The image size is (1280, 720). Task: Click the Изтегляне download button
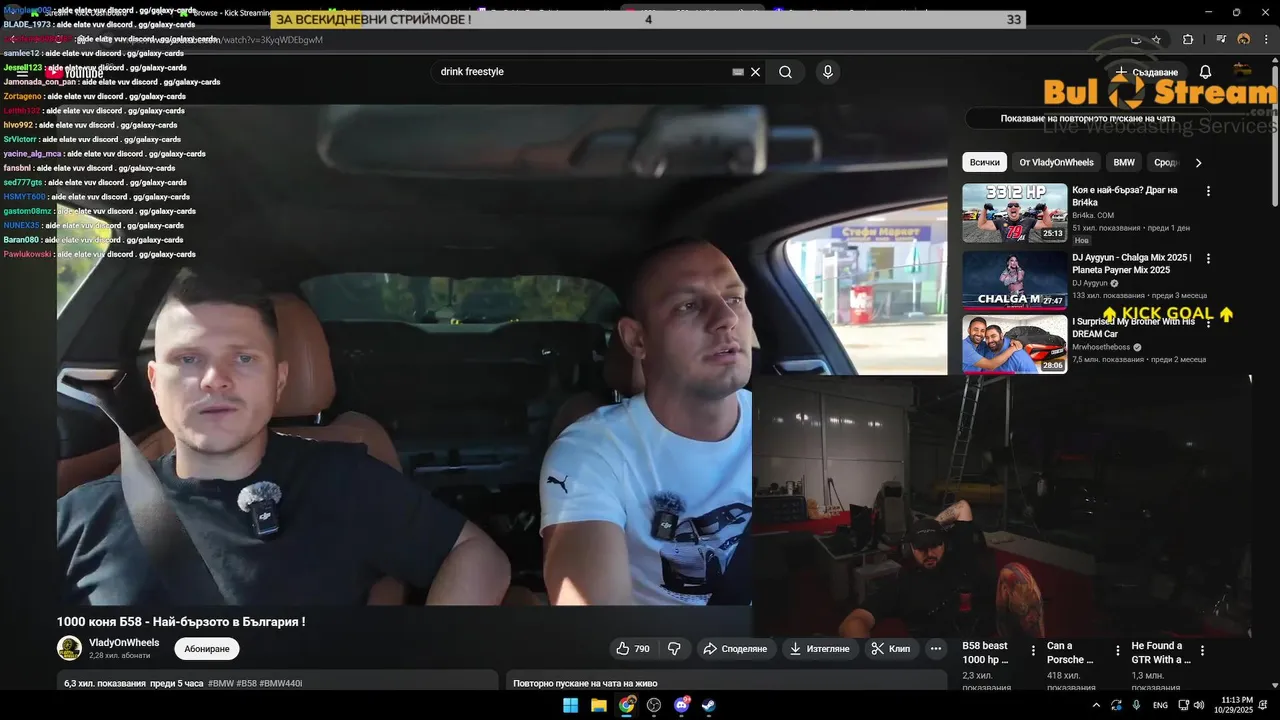[820, 649]
